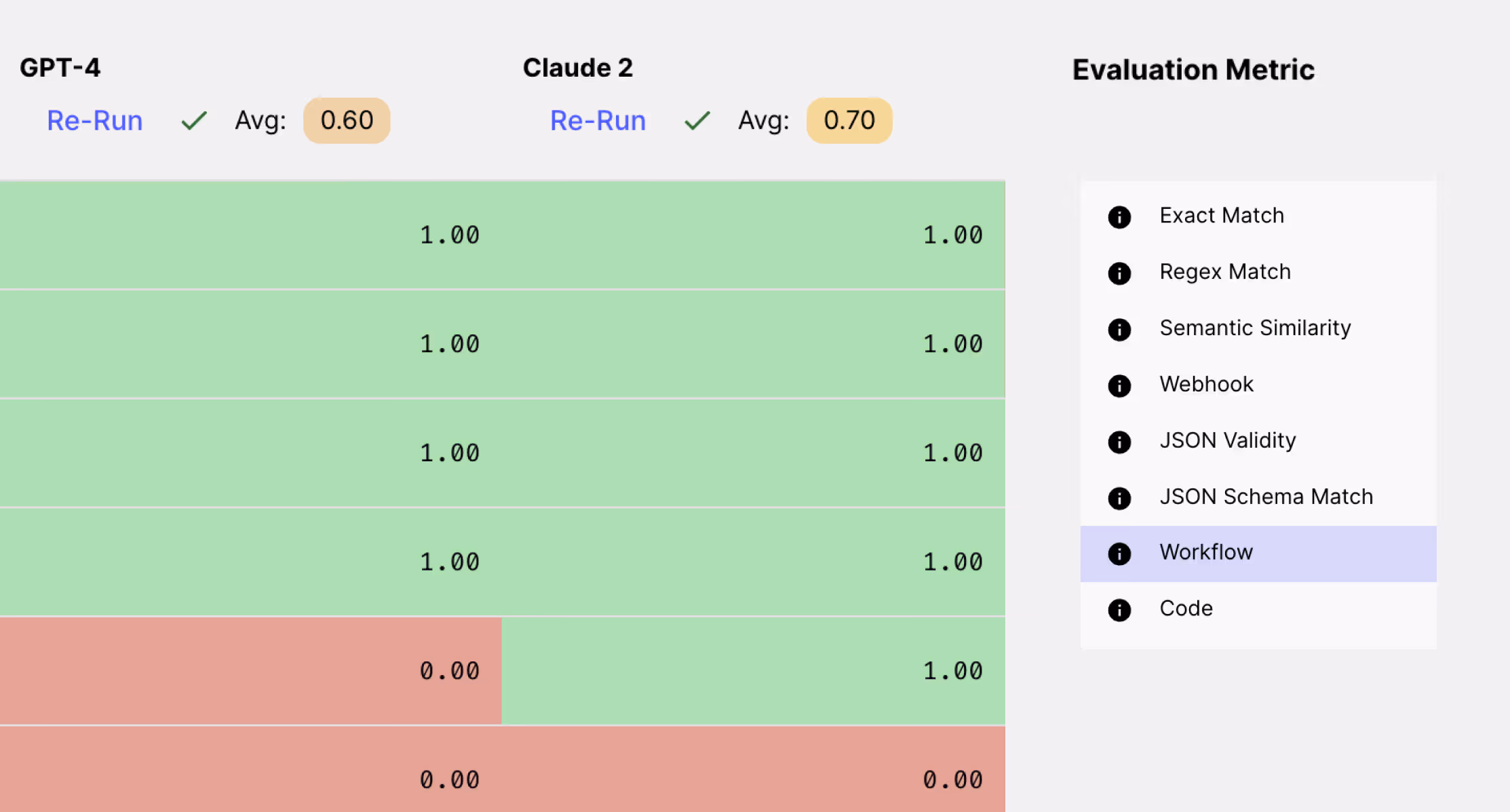Choose JSON Schema Match metric
The height and width of the screenshot is (812, 1510).
point(1258,497)
